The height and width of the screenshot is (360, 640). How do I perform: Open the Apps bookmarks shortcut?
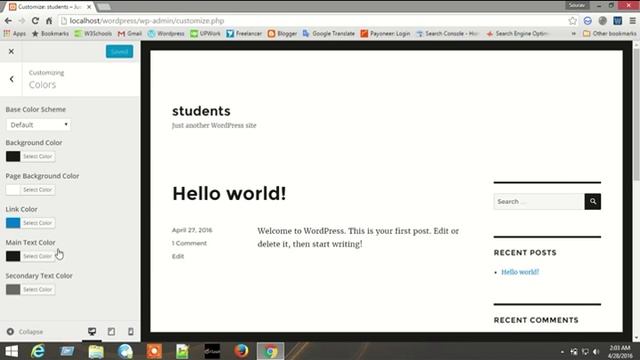[15, 33]
